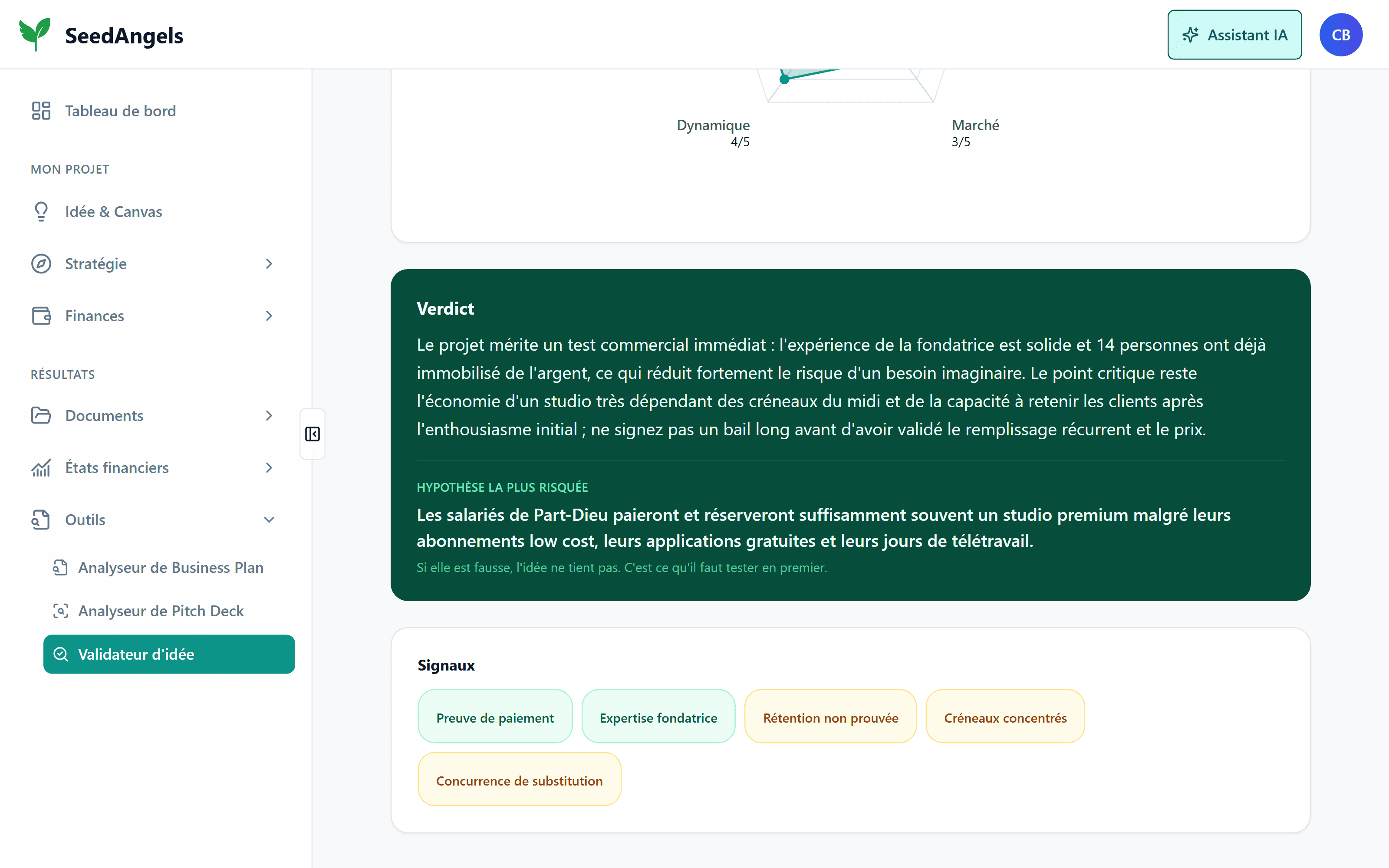Click the Finances wallet icon
The width and height of the screenshot is (1389, 868).
[x=41, y=316]
